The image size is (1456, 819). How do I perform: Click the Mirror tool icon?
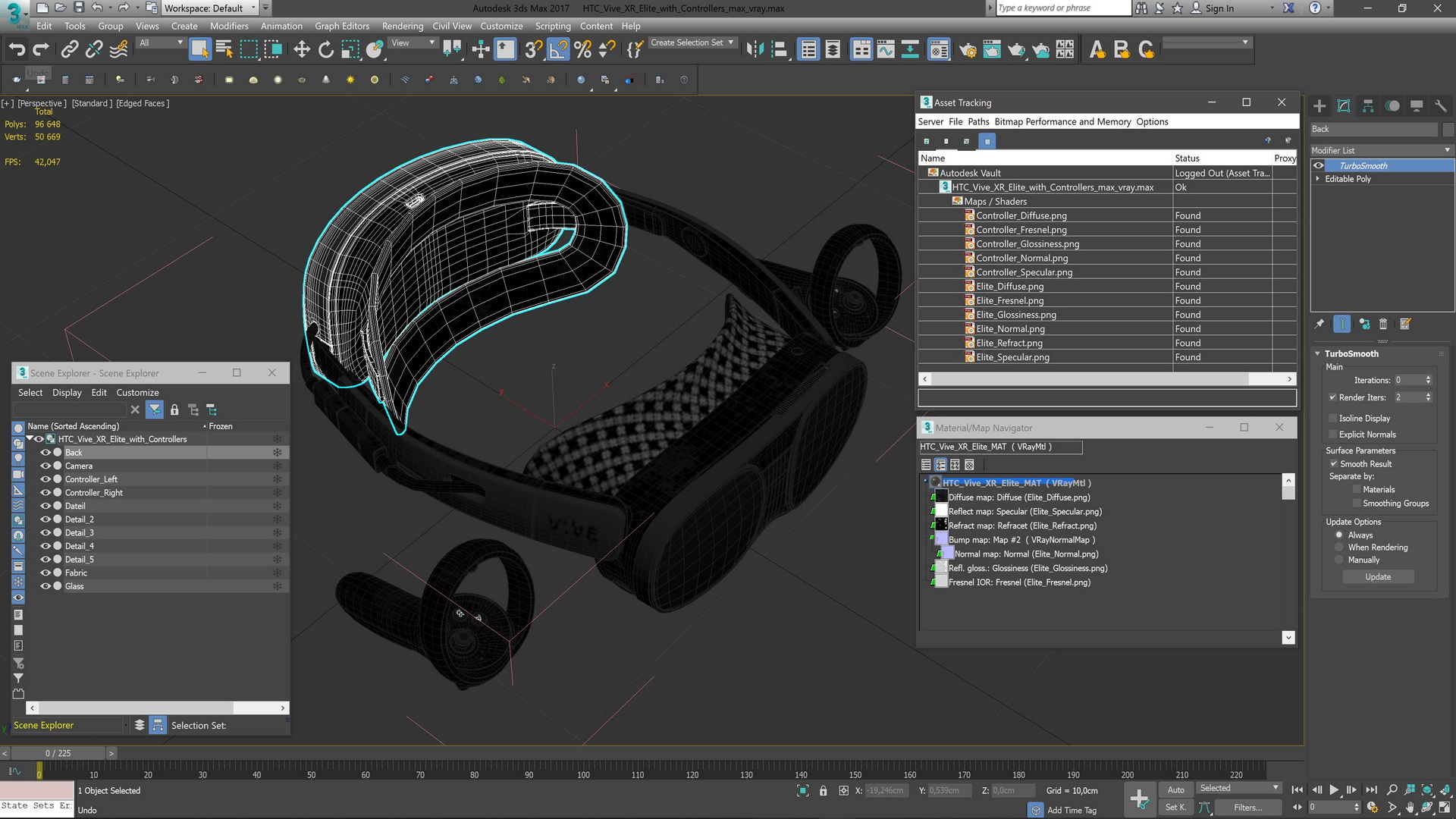[755, 50]
